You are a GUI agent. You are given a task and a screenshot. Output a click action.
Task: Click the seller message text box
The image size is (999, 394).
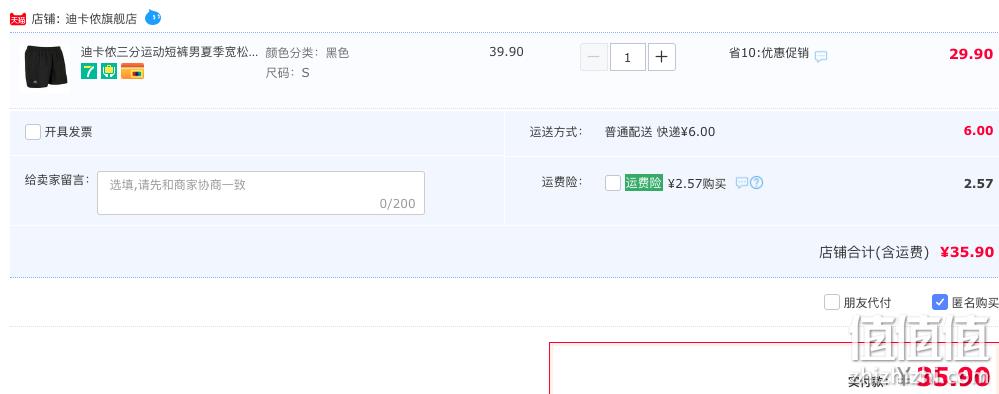(x=261, y=193)
